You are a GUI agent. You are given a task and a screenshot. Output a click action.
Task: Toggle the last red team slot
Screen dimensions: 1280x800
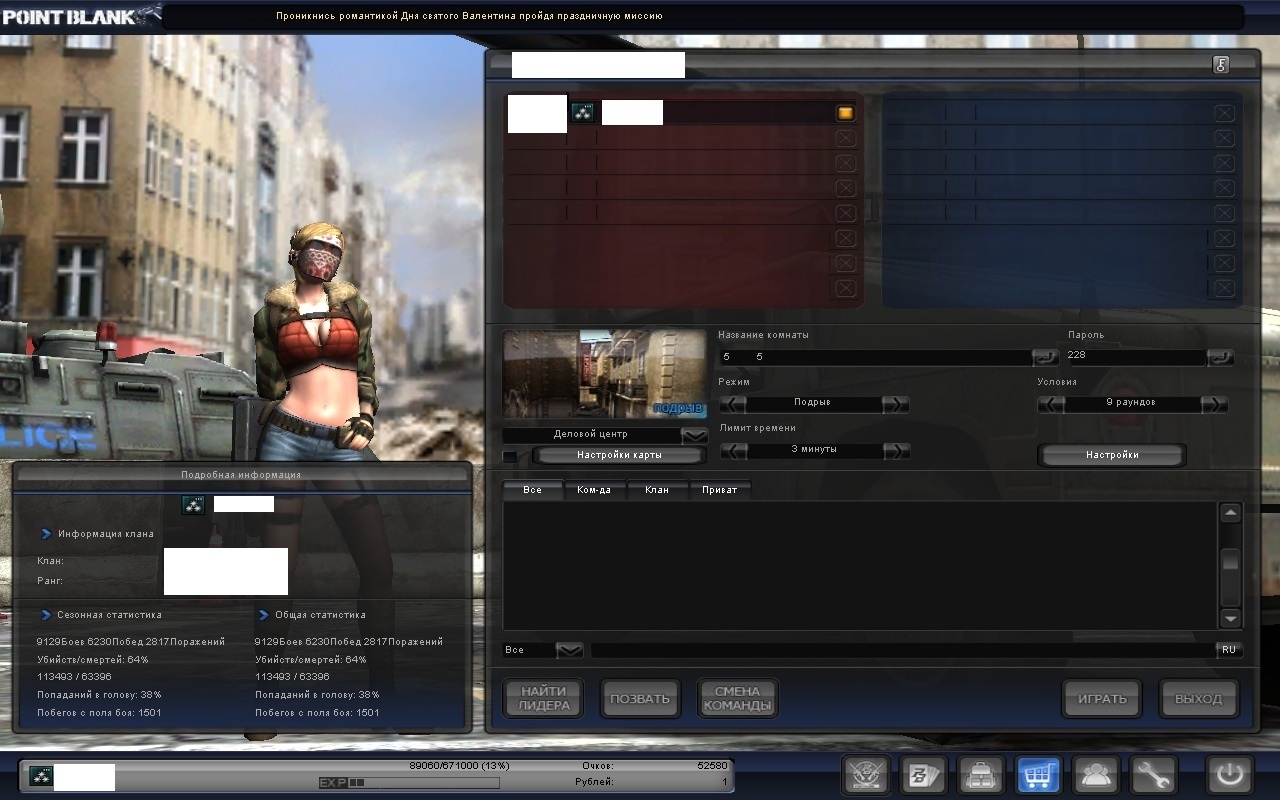pyautogui.click(x=845, y=288)
